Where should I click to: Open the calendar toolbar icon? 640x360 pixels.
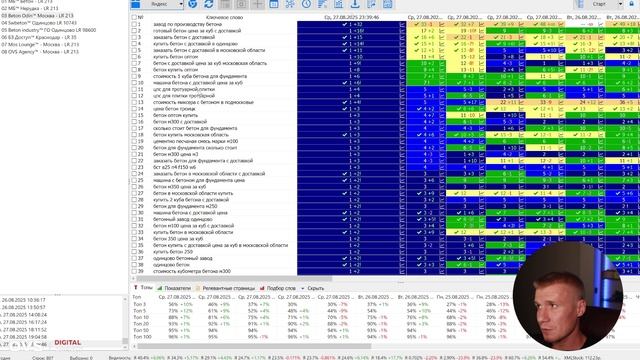pos(274,4)
